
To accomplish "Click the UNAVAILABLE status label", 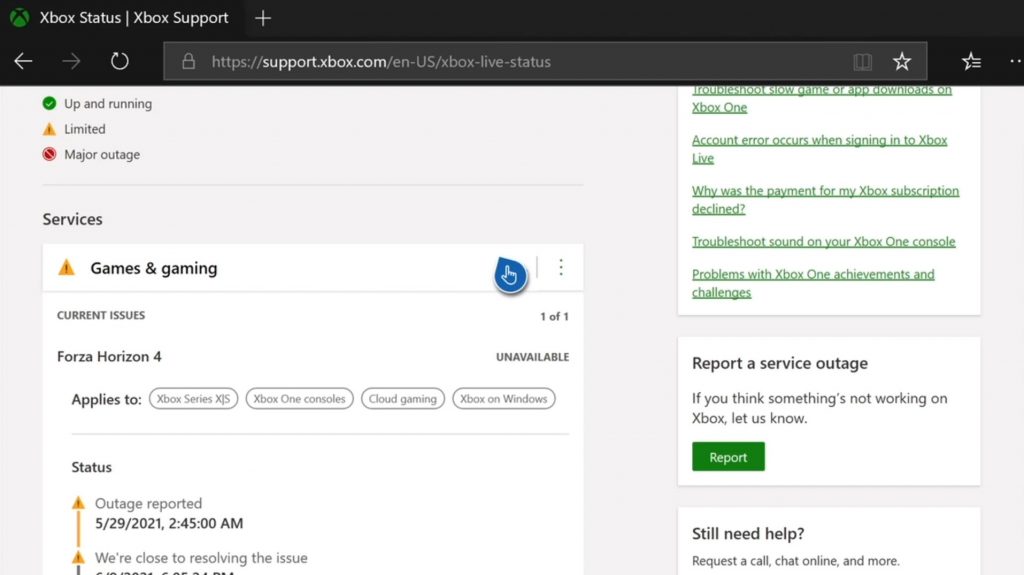I will click(532, 357).
